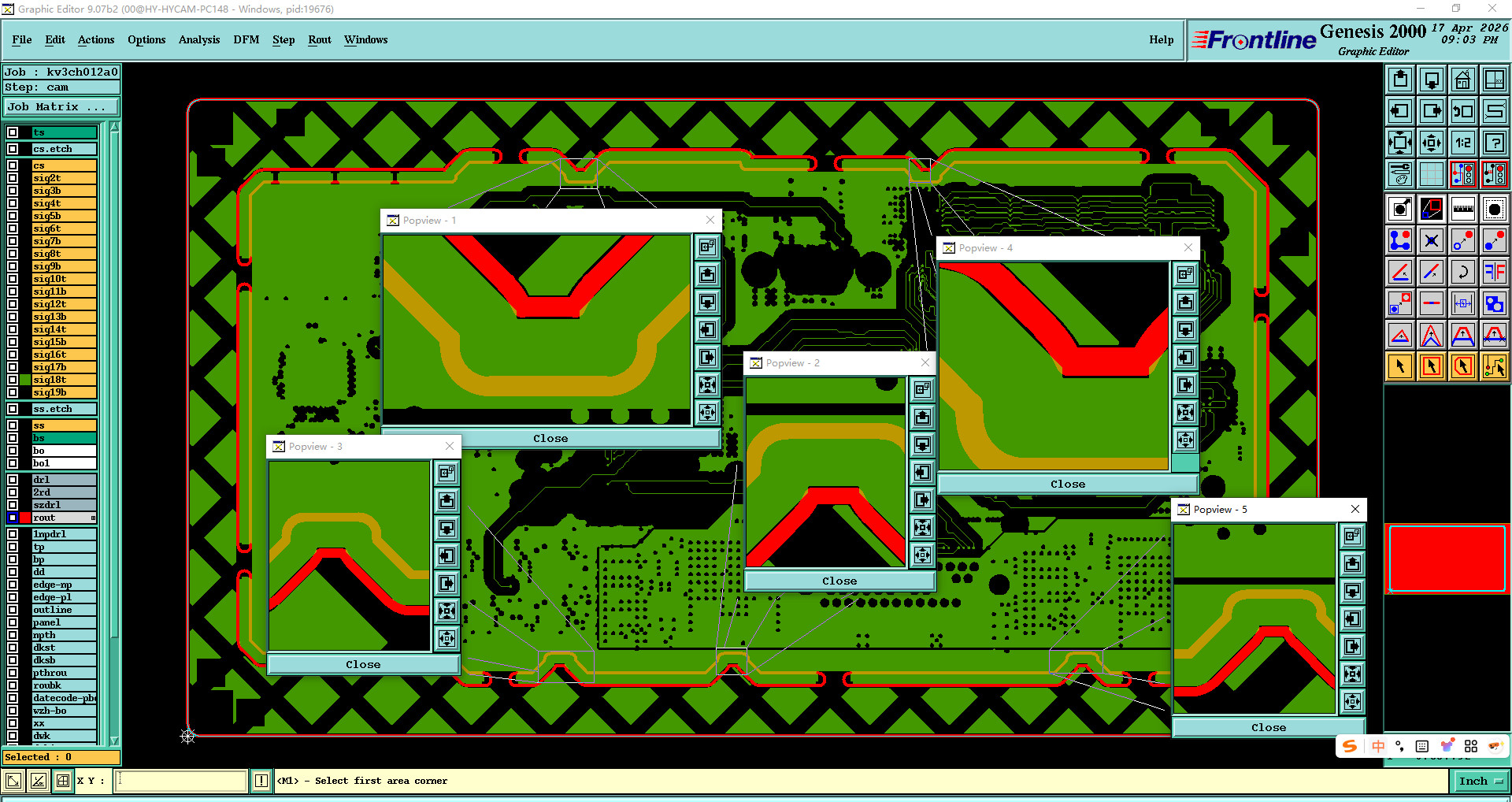1512x802 pixels.
Task: Click the 1:2 scale icon
Action: pos(1463,143)
